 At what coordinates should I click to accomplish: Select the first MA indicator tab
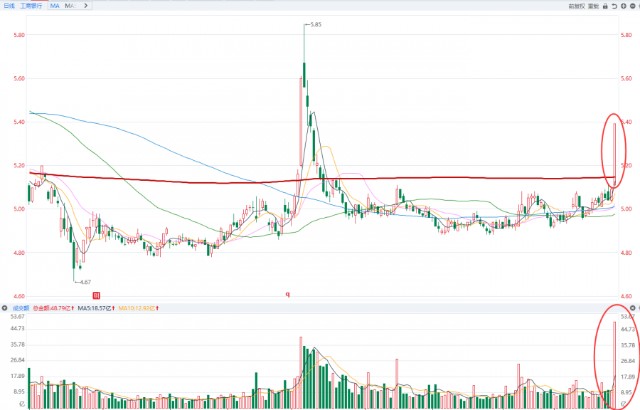click(55, 5)
